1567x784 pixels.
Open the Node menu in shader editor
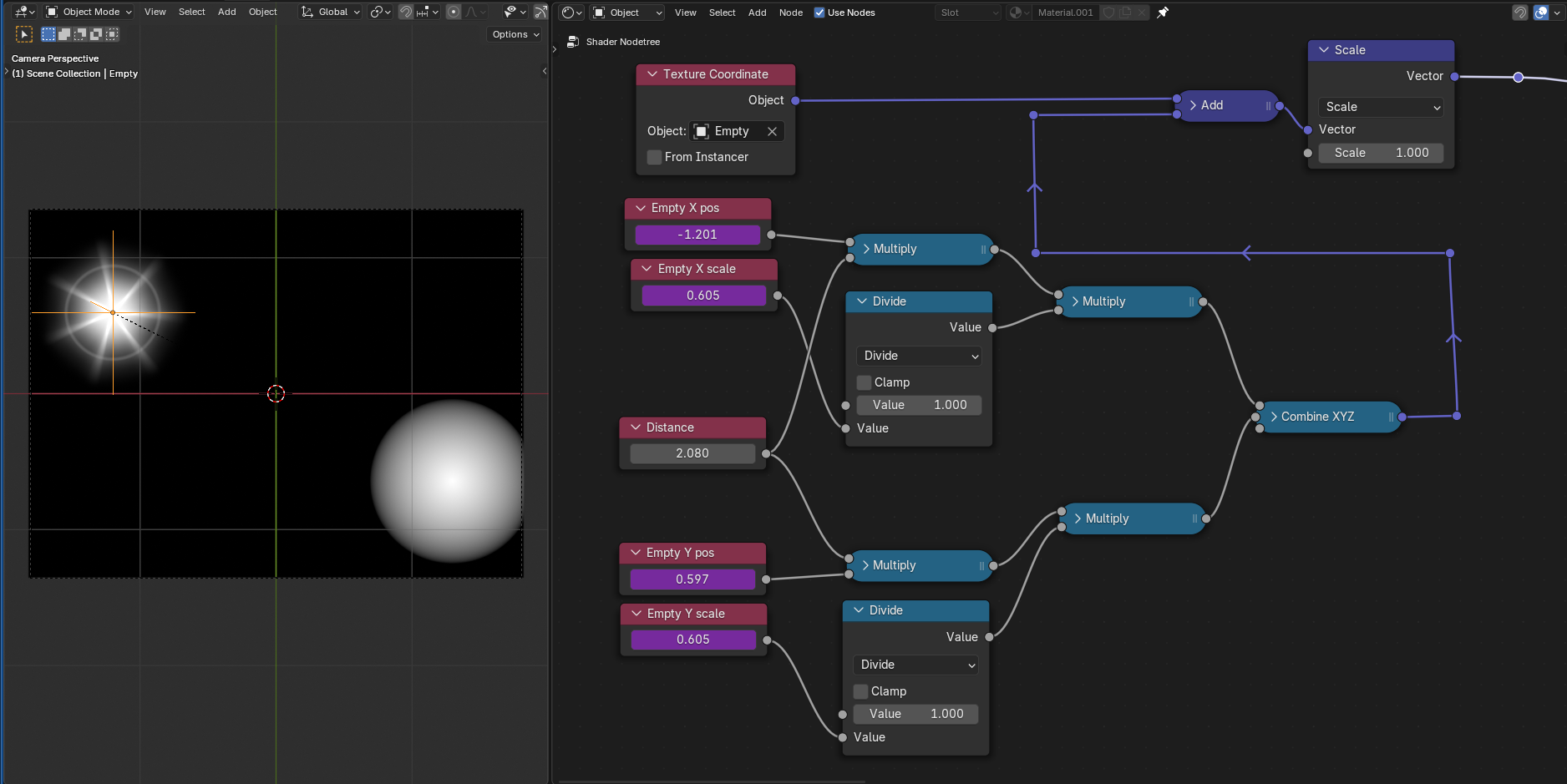tap(790, 13)
